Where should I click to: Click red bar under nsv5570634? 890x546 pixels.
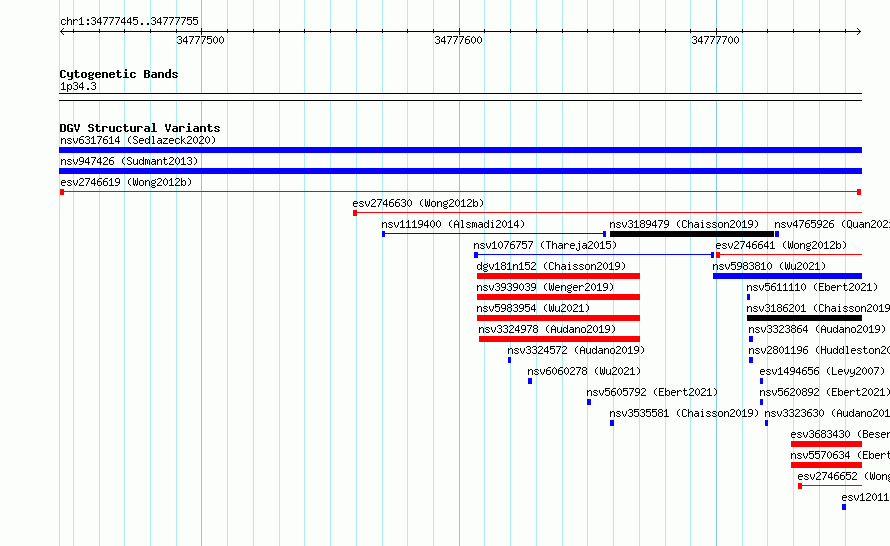826,465
